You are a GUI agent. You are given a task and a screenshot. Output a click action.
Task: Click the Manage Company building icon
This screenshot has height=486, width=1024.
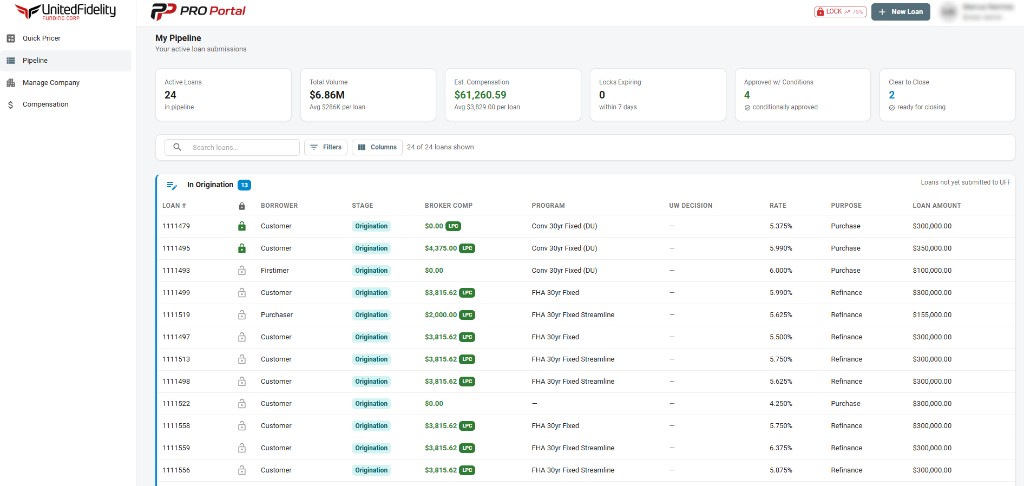pyautogui.click(x=10, y=83)
